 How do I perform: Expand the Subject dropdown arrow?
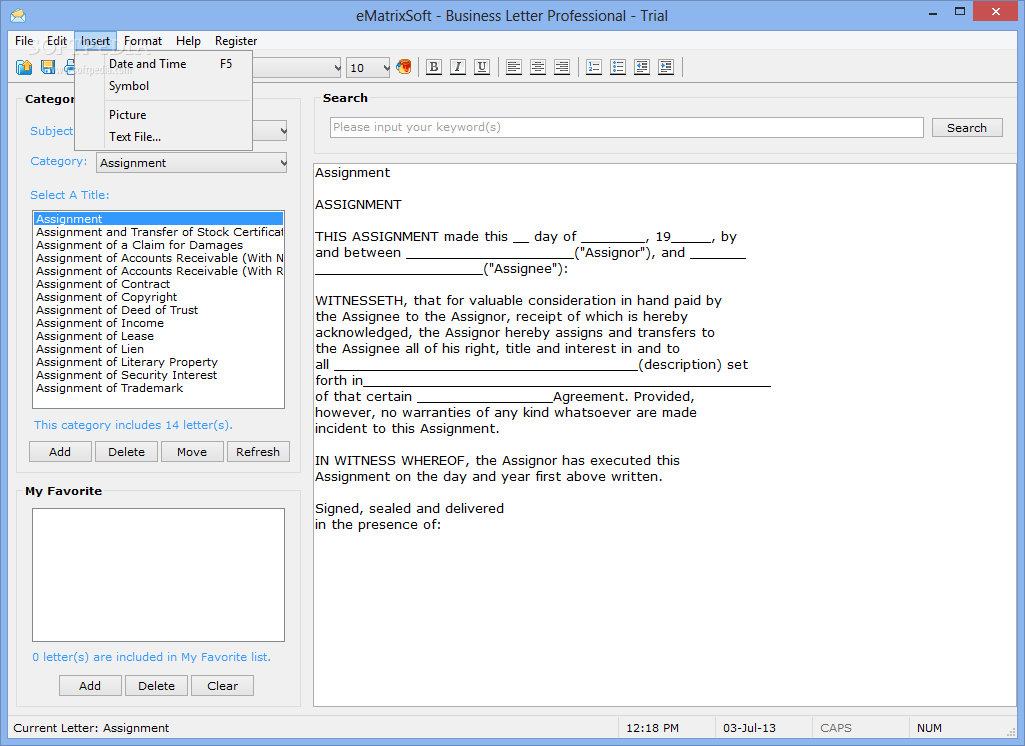click(282, 131)
